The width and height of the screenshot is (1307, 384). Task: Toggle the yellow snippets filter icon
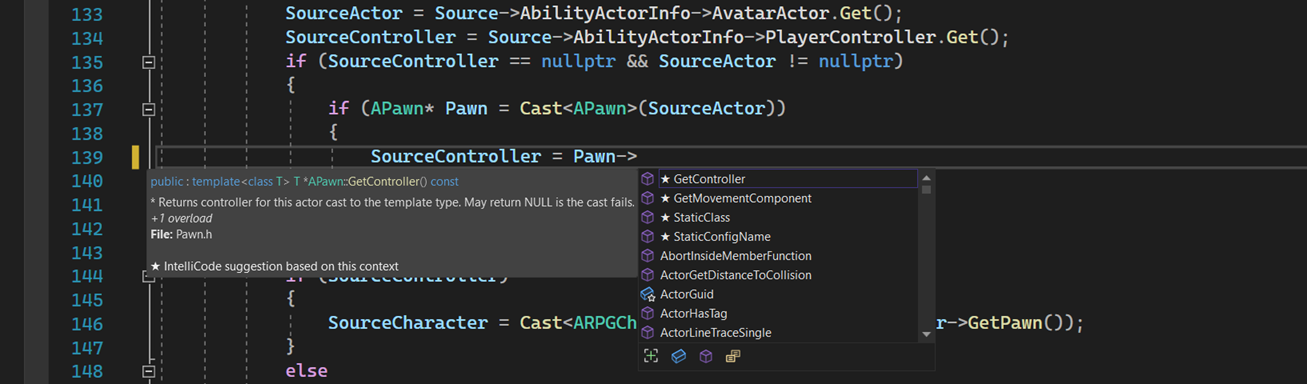click(x=733, y=356)
